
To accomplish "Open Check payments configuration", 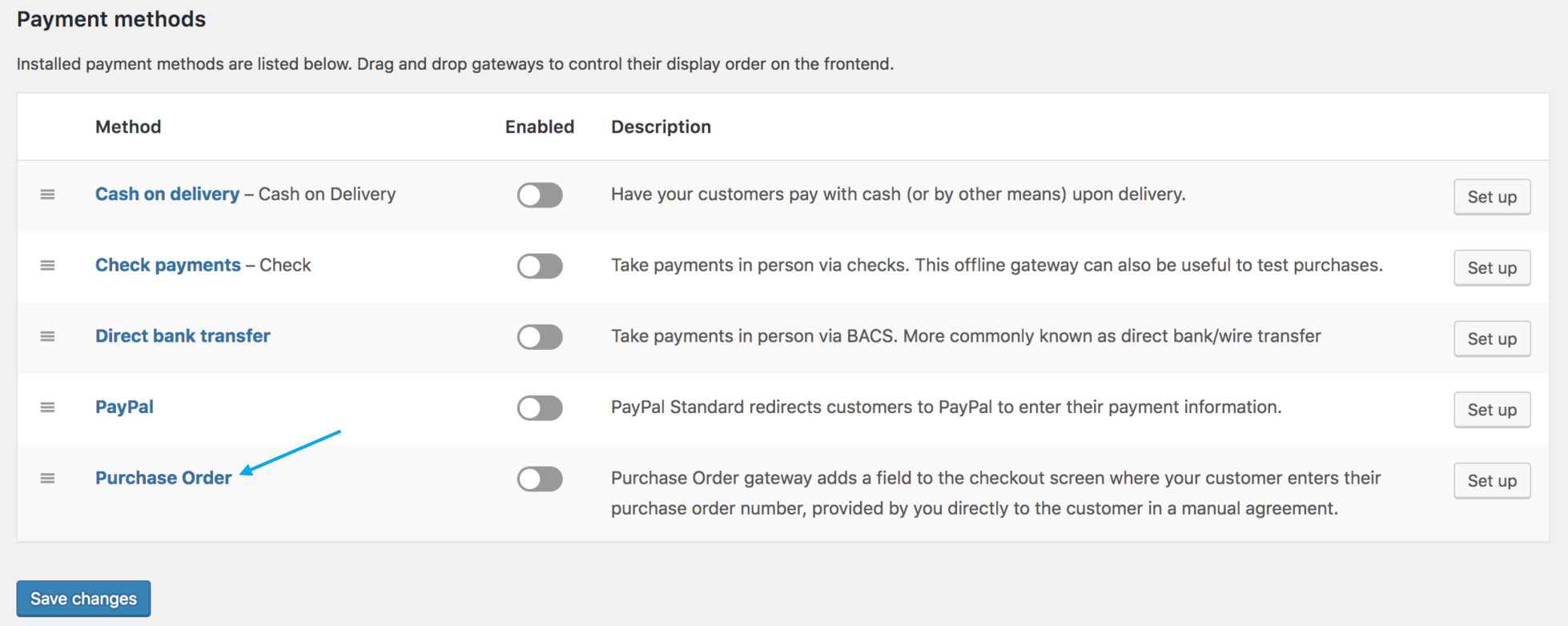I will [x=168, y=265].
